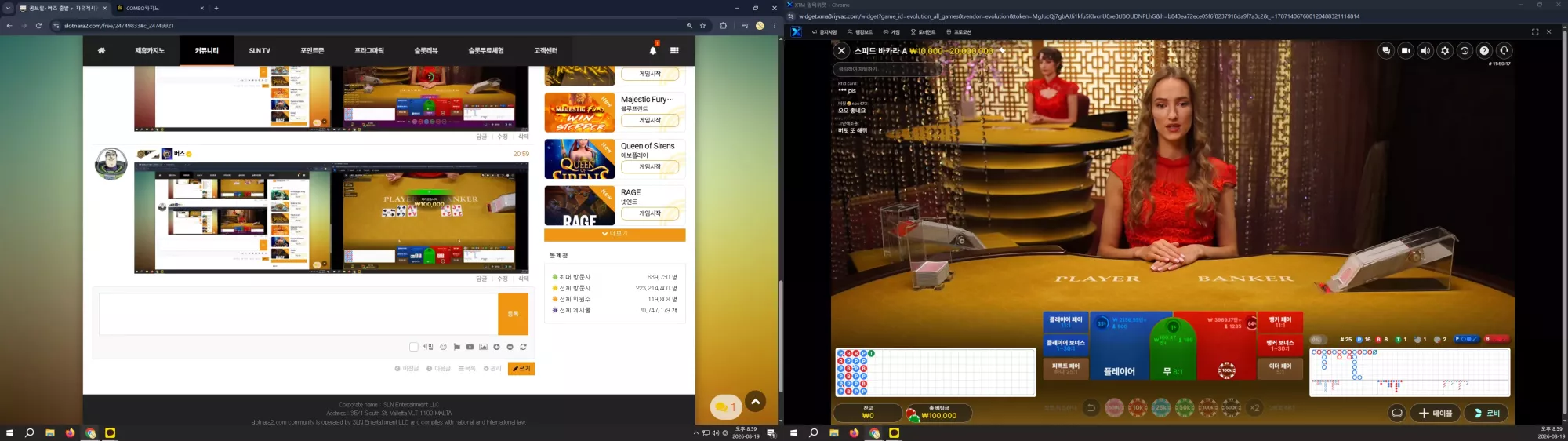Bet on 퍼펙트 페어 side bet
This screenshot has width=1568, height=441.
point(1065,367)
